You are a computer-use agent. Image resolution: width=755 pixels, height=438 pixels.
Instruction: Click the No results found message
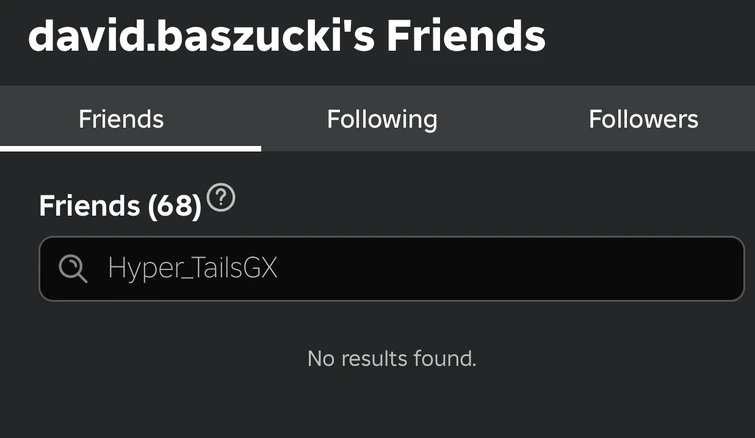point(391,357)
